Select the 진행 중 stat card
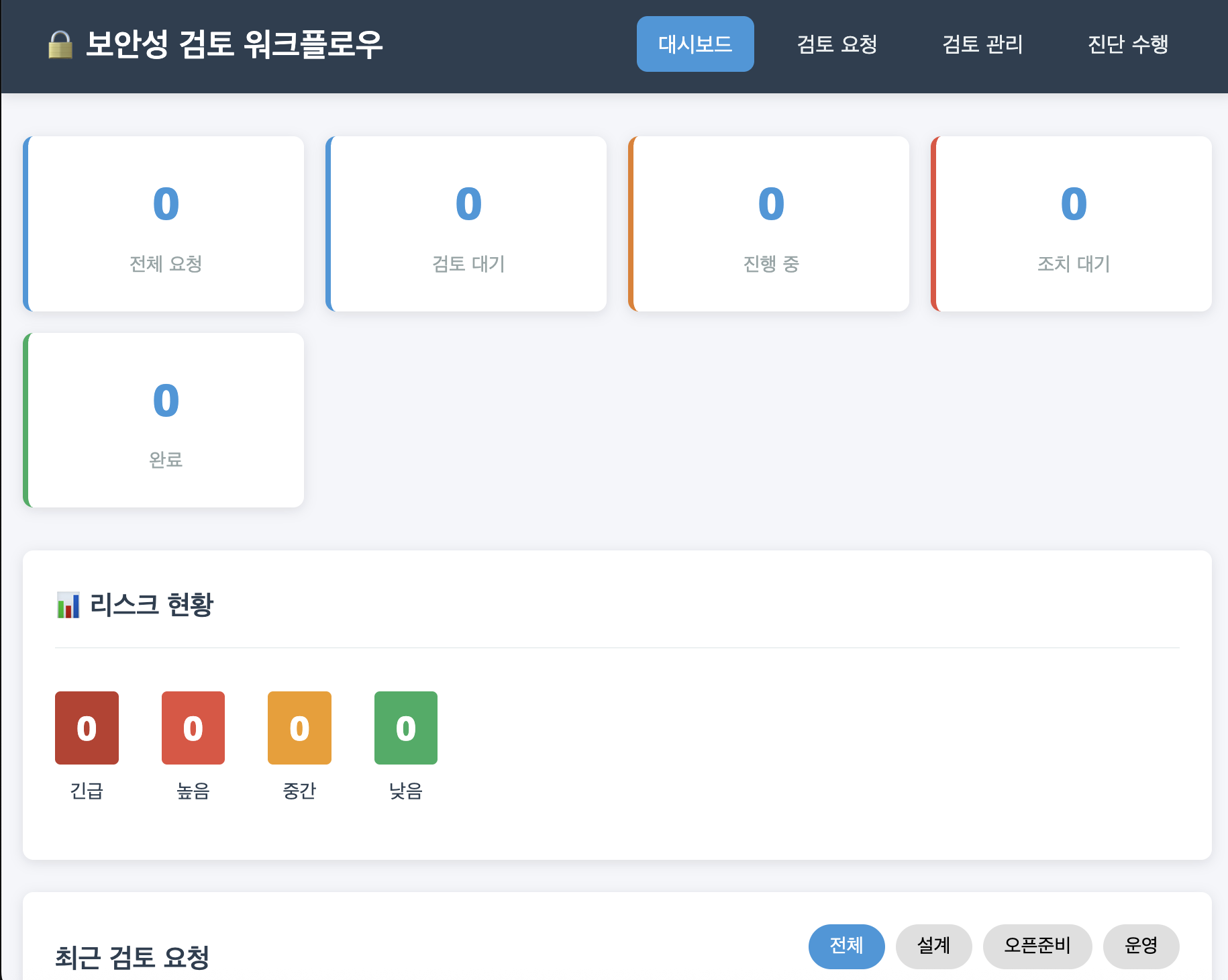The image size is (1228, 980). pyautogui.click(x=769, y=224)
